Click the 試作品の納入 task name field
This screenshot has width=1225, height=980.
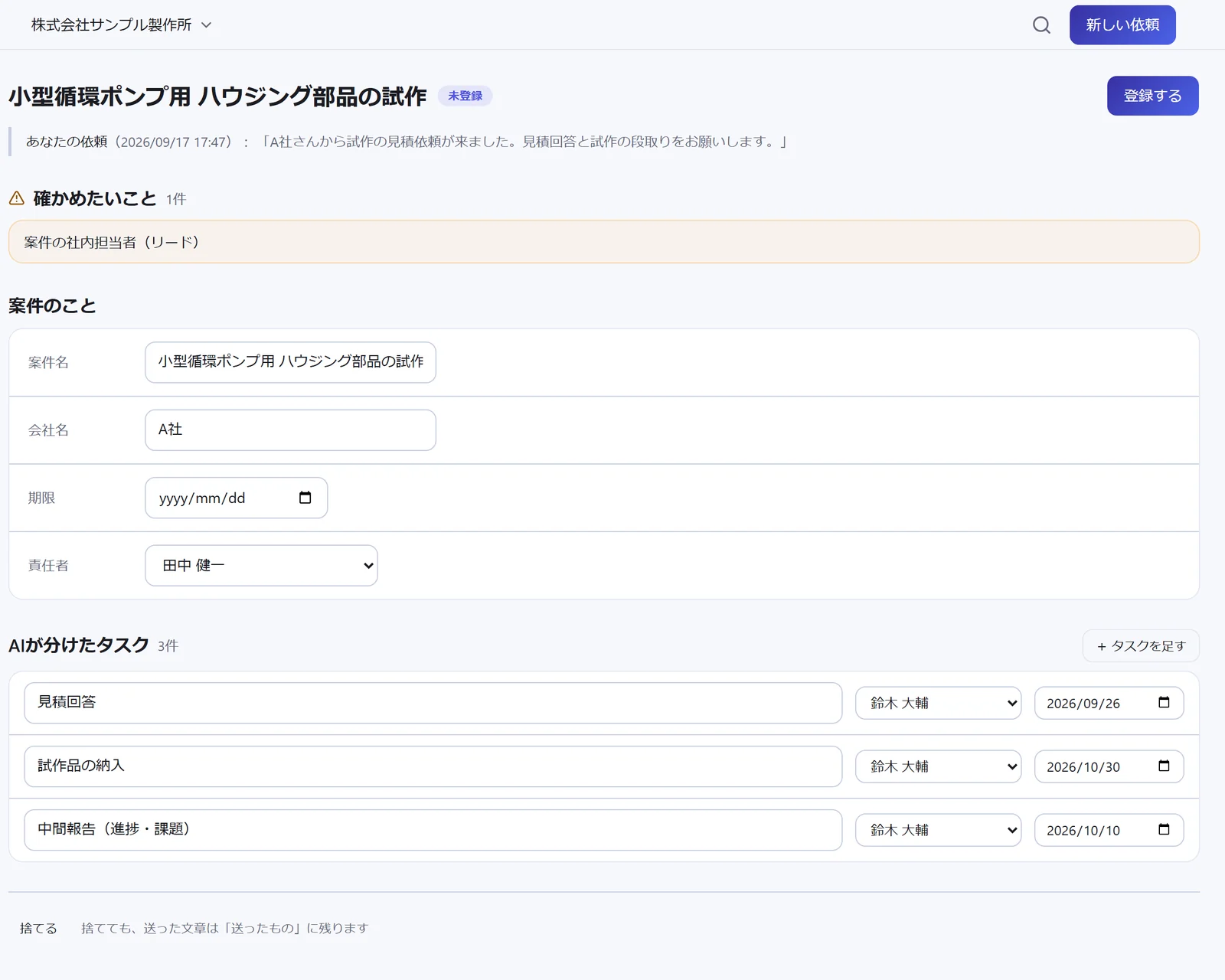pos(433,766)
